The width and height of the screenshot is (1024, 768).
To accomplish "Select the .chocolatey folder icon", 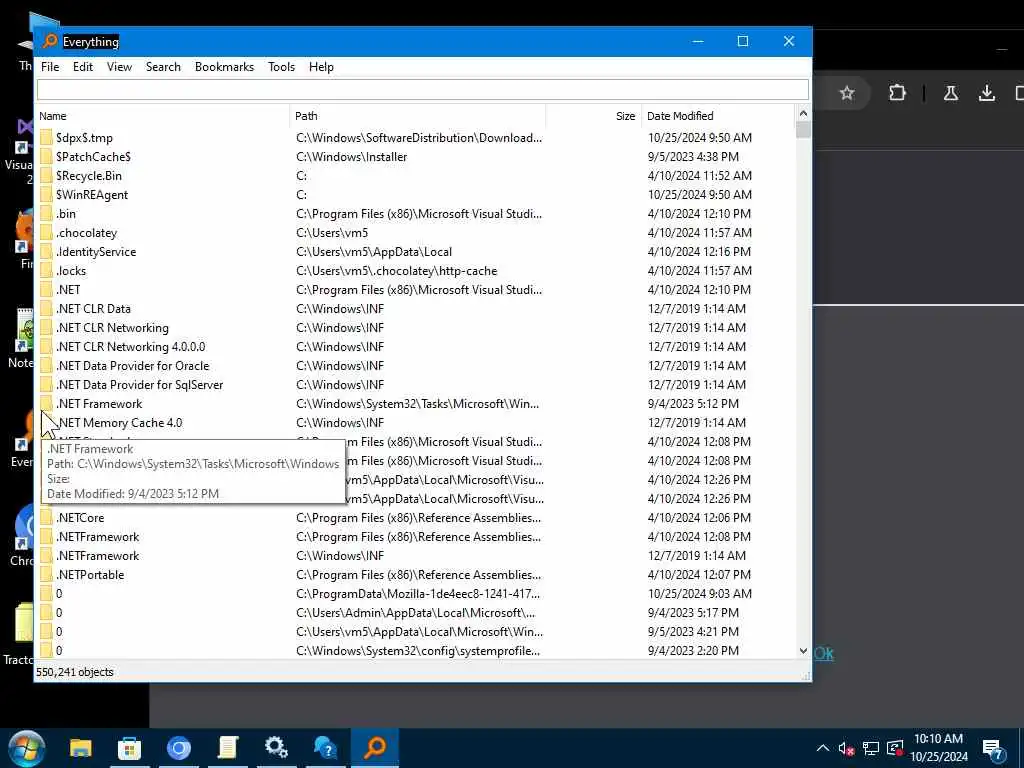I will coord(46,232).
